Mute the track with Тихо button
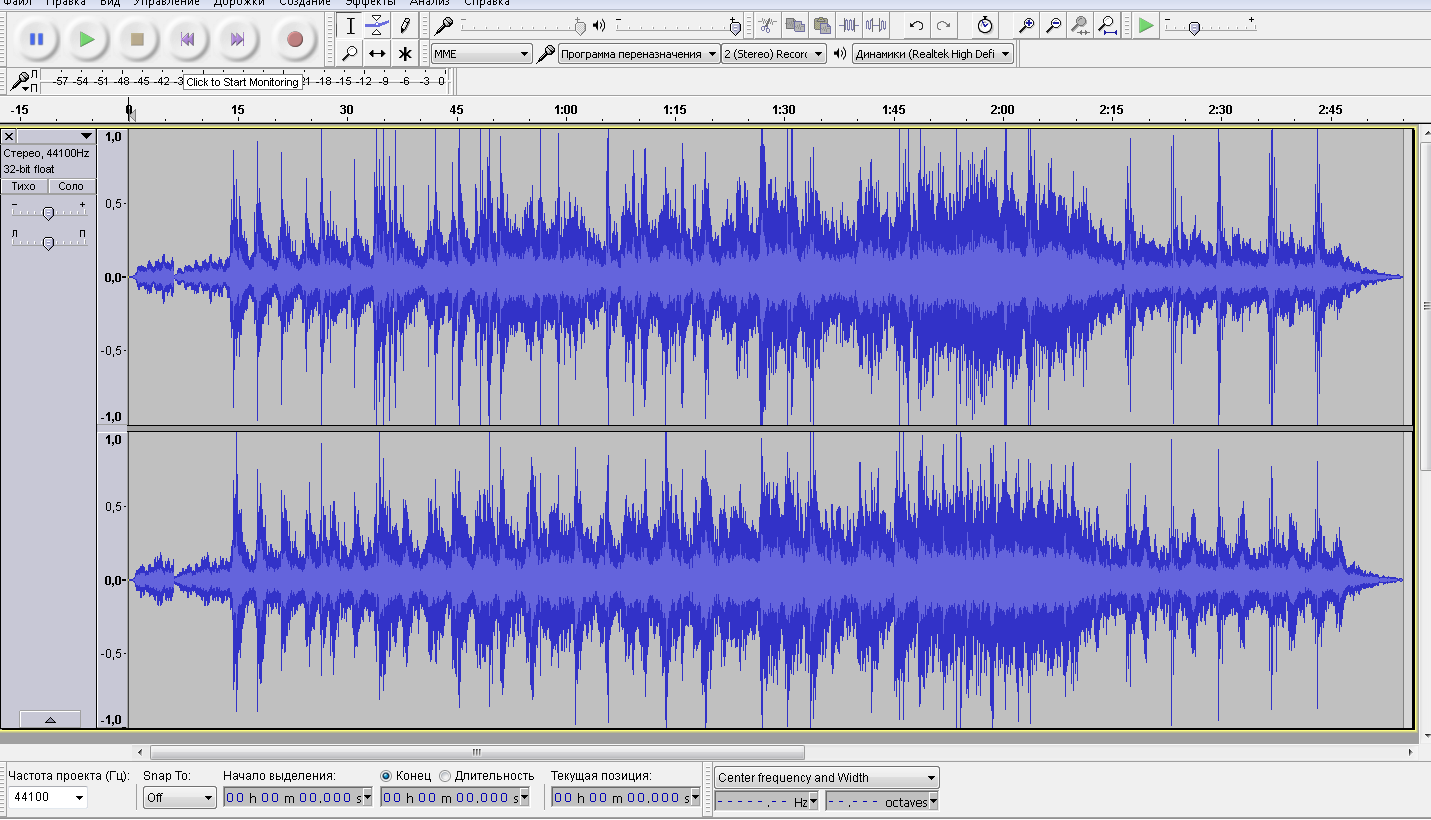 24,186
